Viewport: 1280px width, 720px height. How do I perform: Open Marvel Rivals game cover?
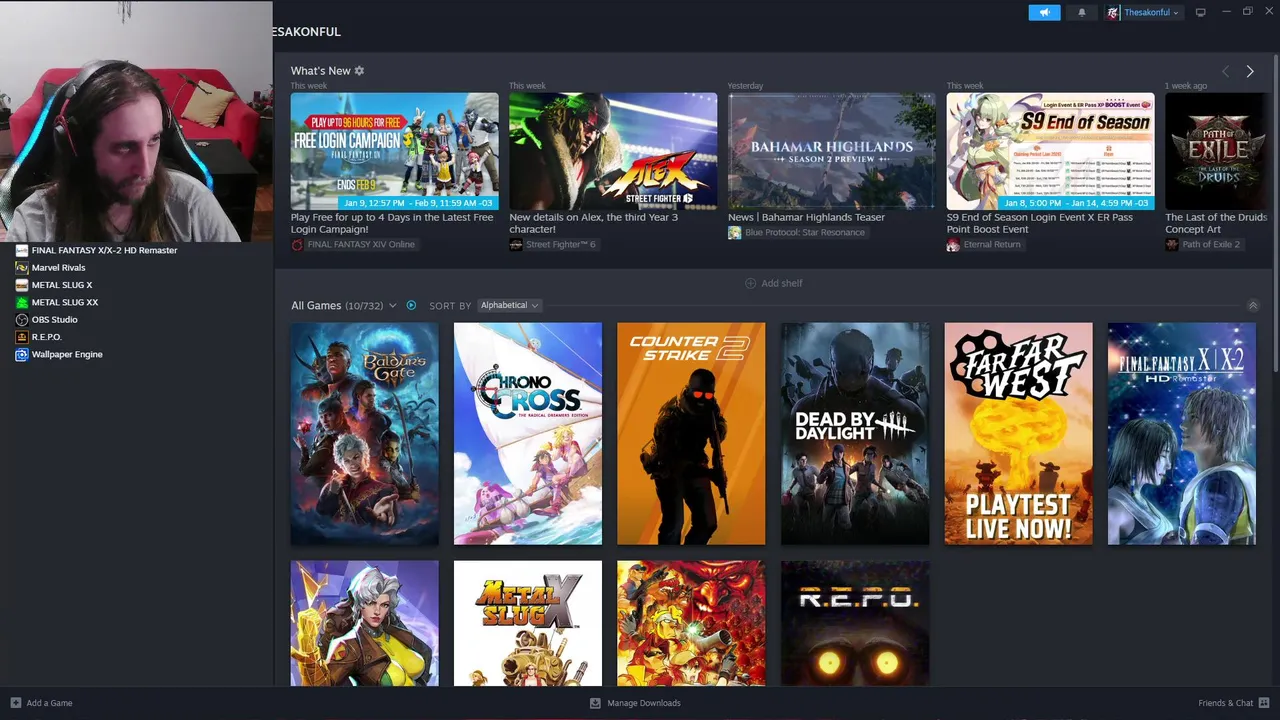(x=364, y=623)
